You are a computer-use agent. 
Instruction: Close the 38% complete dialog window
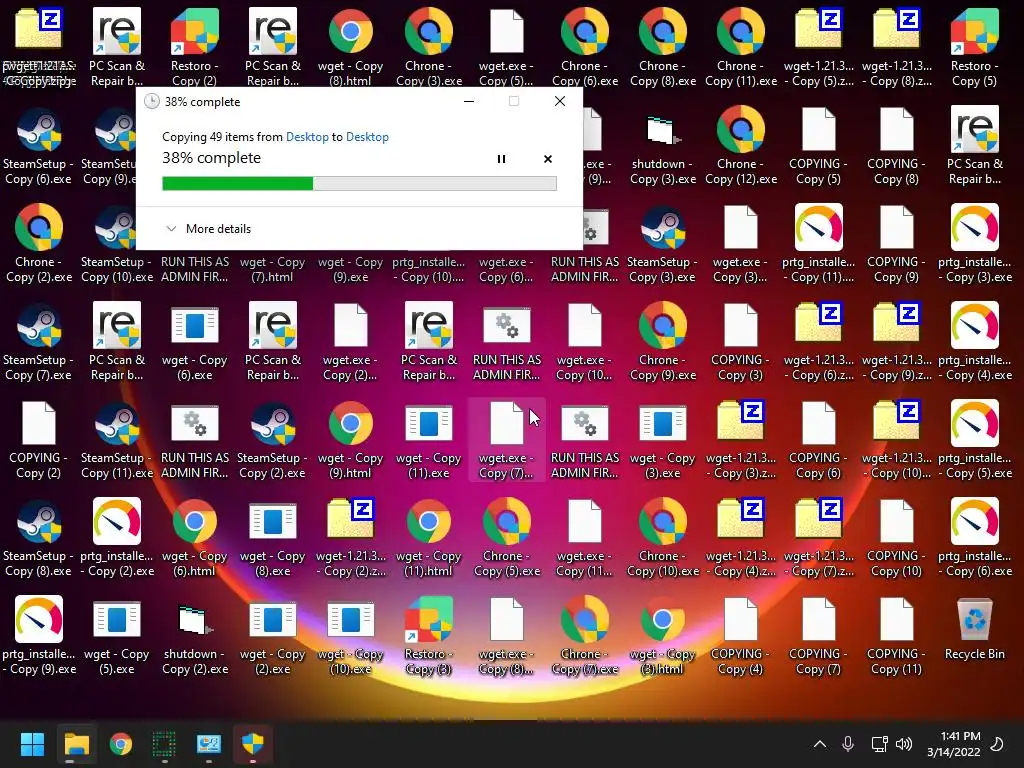tap(560, 101)
